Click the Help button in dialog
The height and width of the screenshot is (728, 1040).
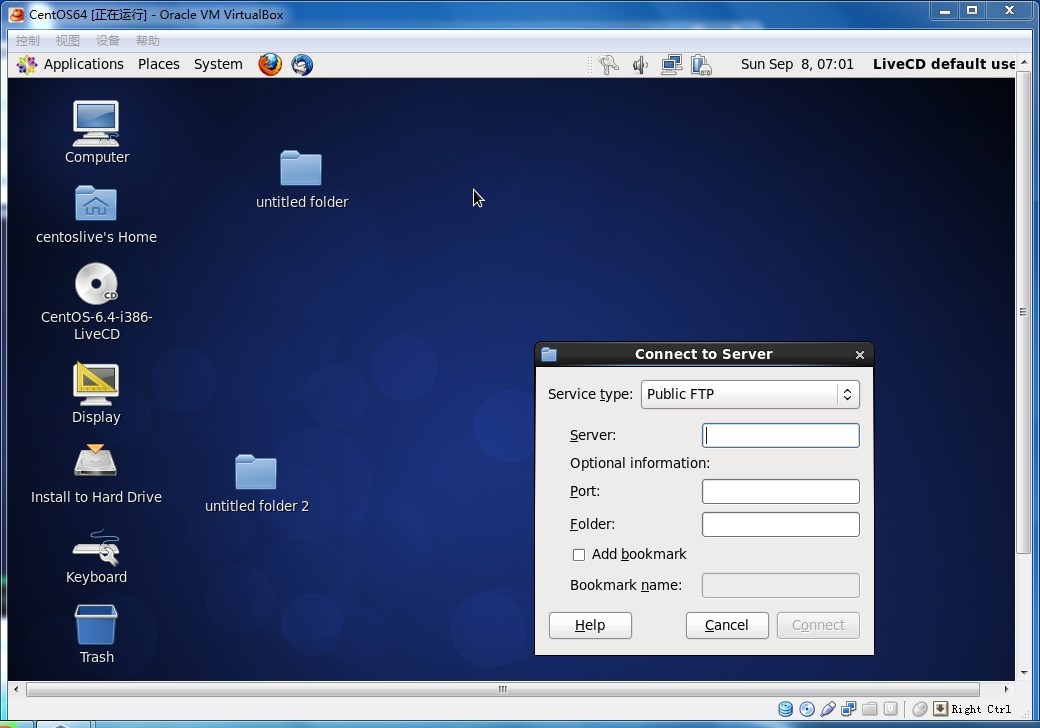590,625
